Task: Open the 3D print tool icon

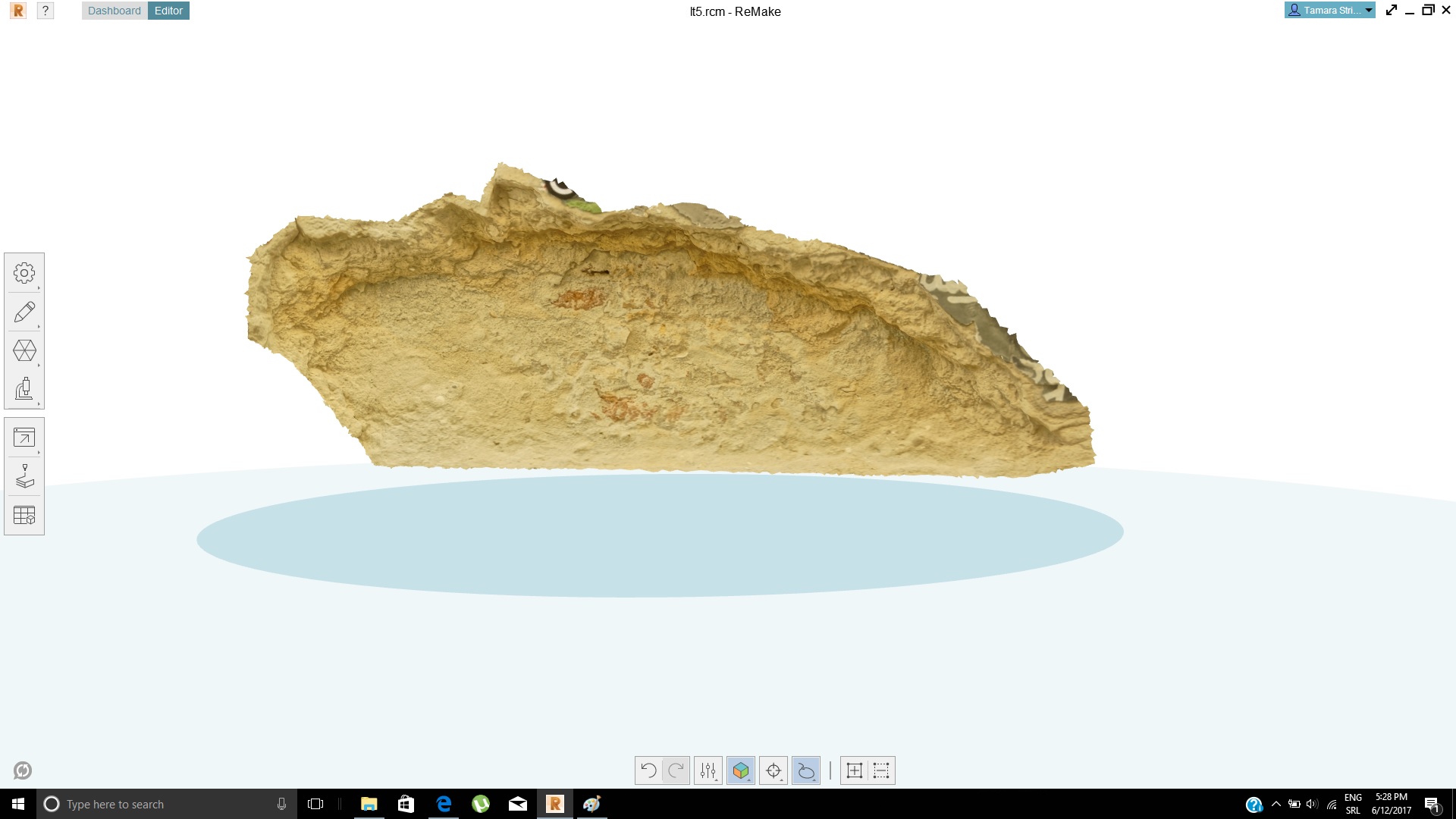Action: pos(24,476)
